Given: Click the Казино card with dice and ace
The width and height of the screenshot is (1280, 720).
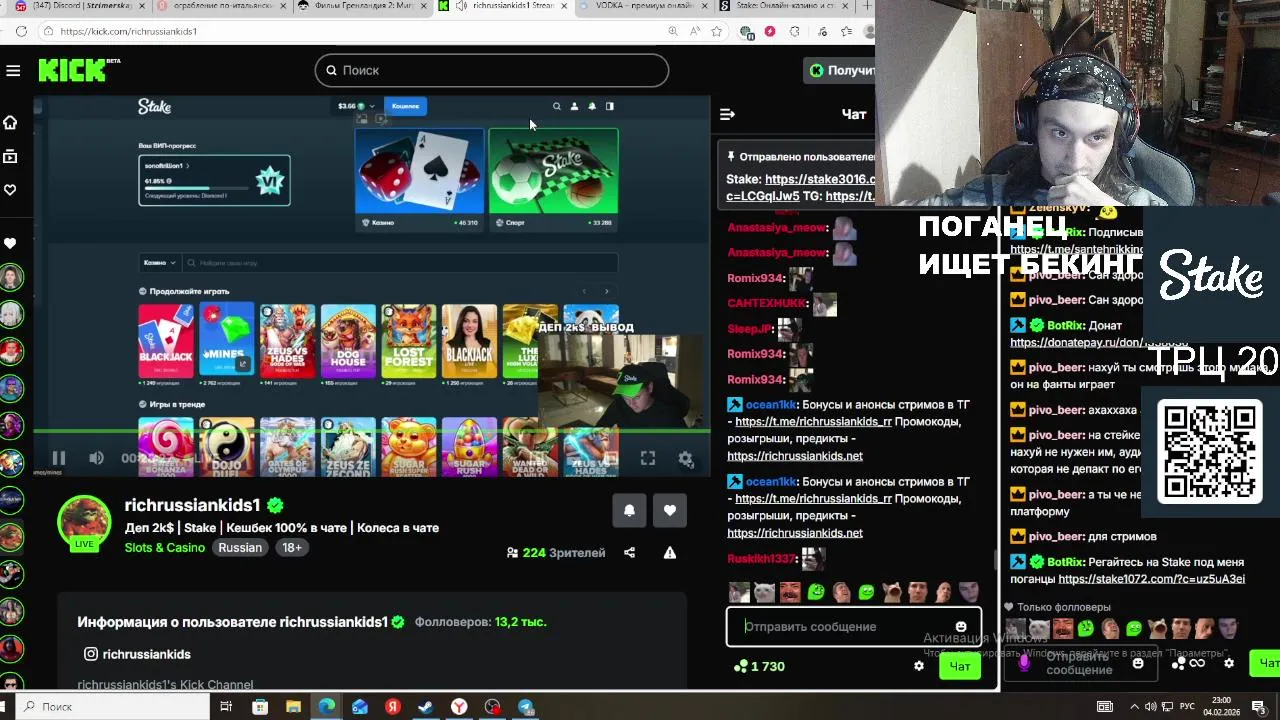Looking at the screenshot, I should tap(419, 179).
